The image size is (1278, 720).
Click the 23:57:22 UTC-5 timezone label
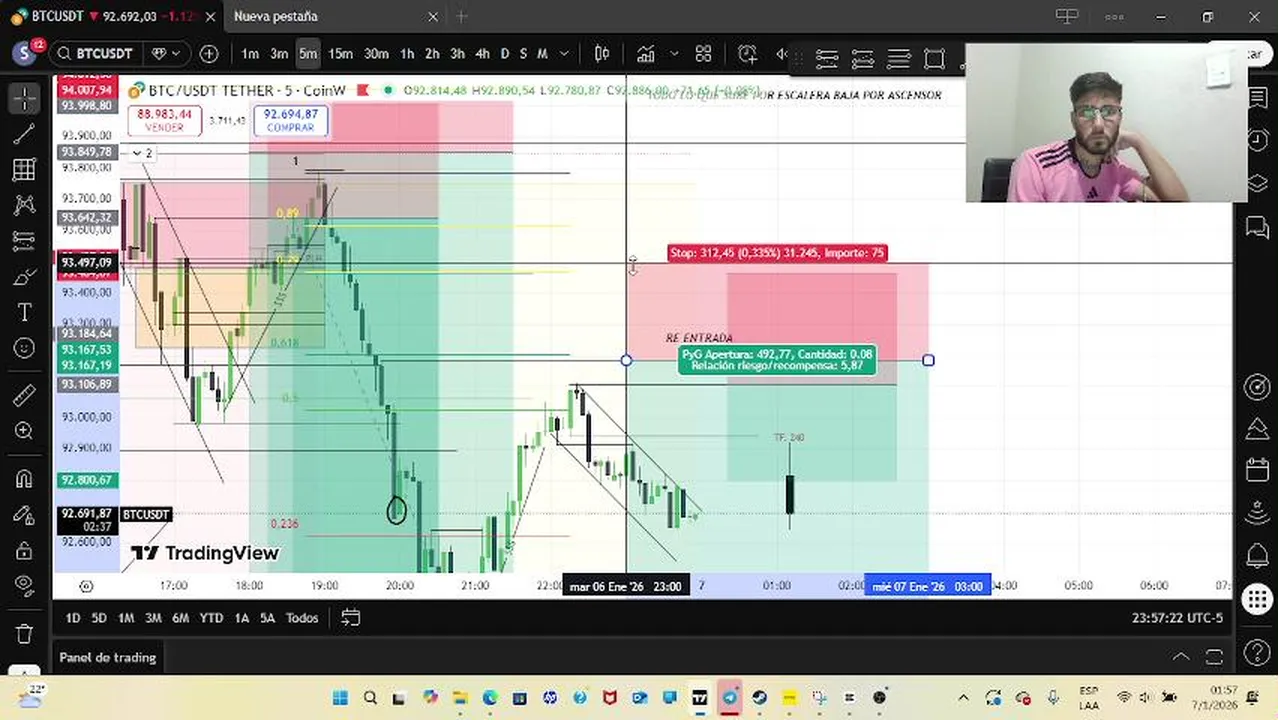click(x=1177, y=618)
